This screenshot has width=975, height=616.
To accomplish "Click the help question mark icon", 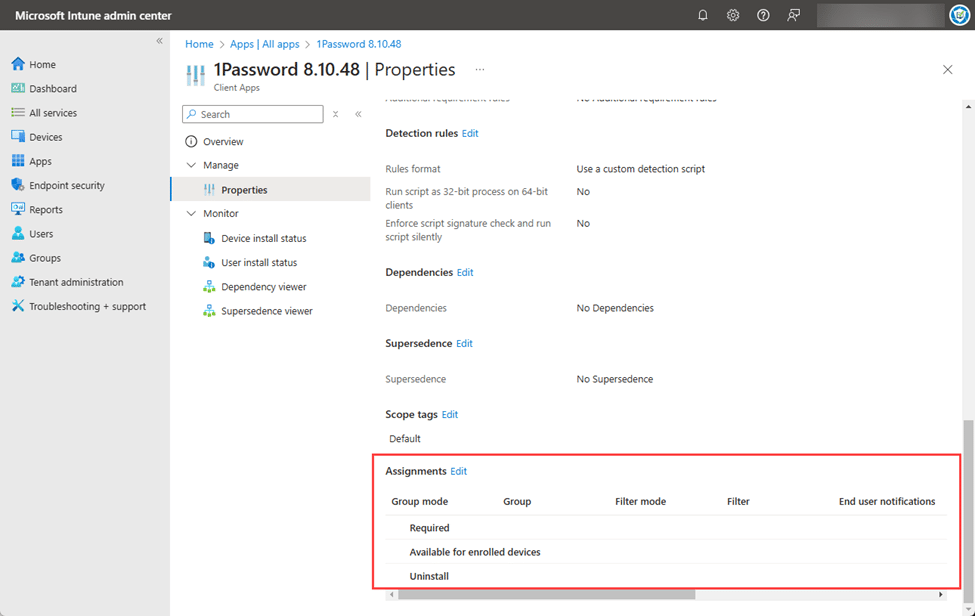I will pyautogui.click(x=763, y=16).
